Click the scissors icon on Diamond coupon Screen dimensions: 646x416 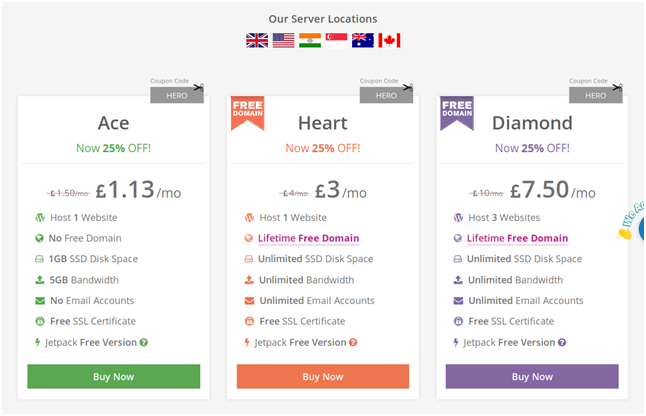click(617, 87)
